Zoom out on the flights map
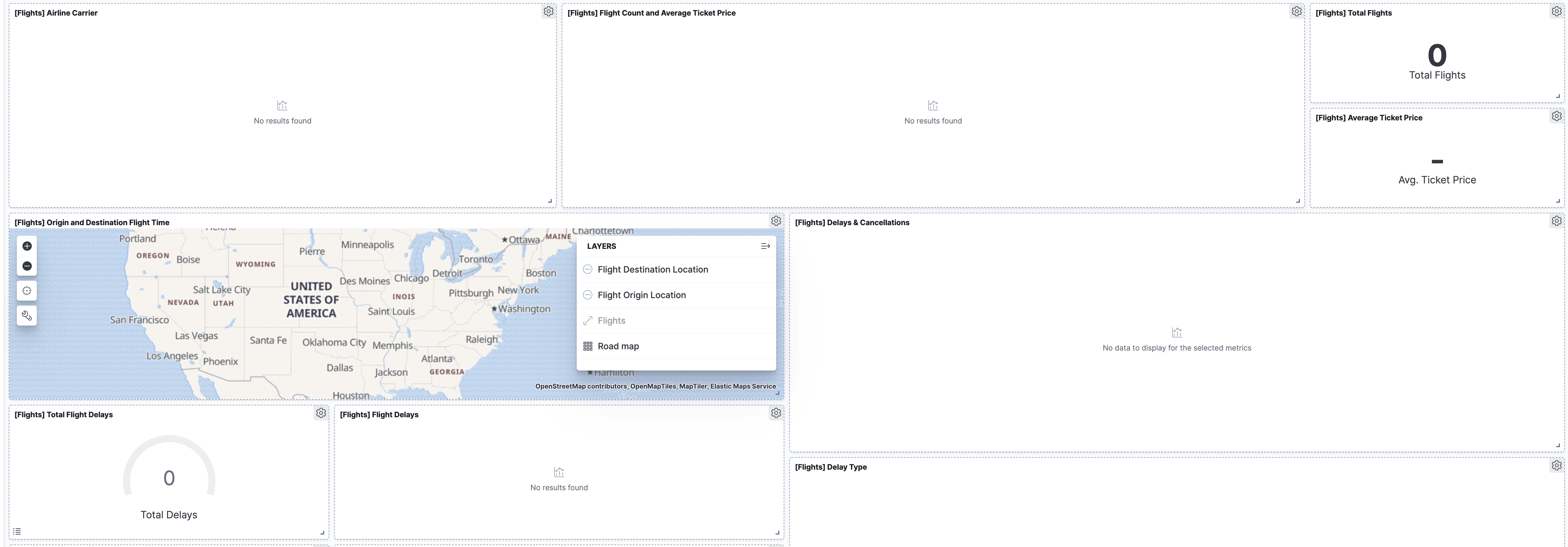The height and width of the screenshot is (547, 1568). (x=27, y=266)
